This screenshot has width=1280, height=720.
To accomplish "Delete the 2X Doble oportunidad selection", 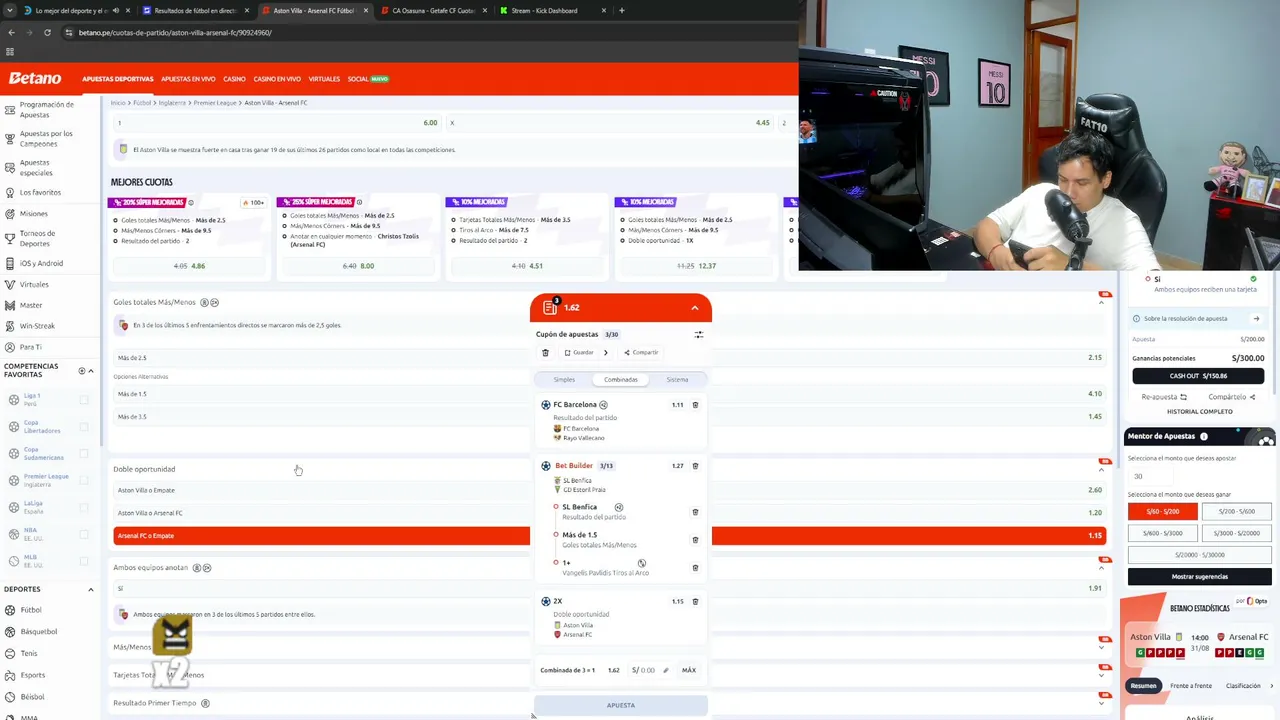I will [x=695, y=602].
